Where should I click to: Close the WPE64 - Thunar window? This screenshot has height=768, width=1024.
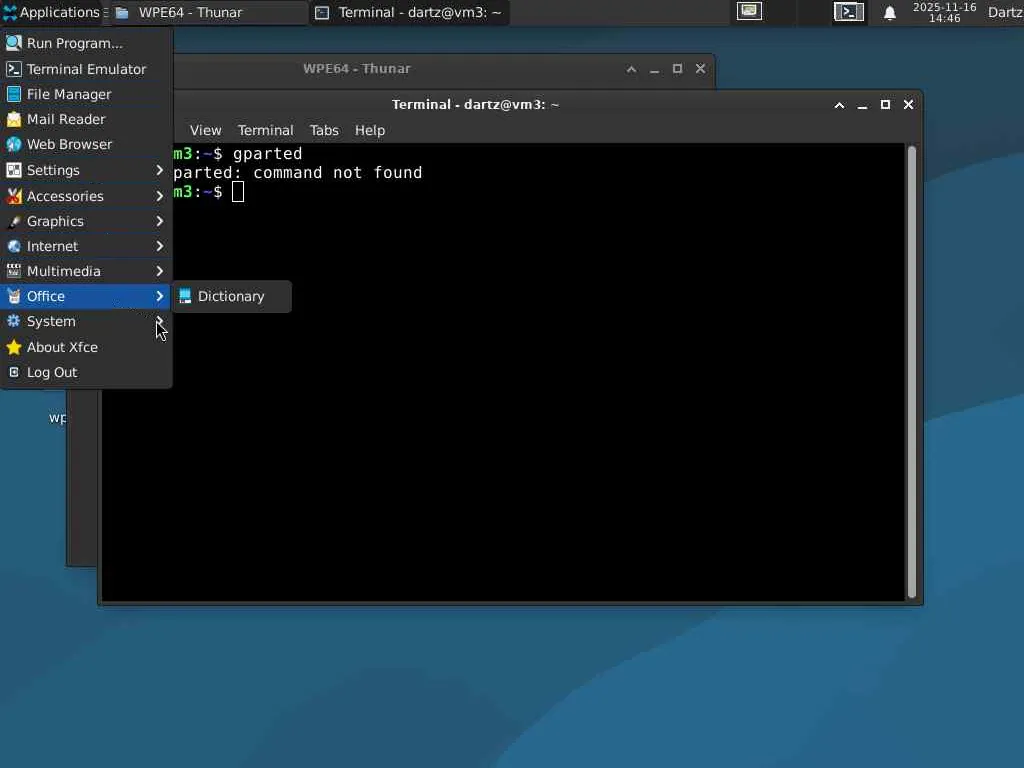click(x=701, y=69)
